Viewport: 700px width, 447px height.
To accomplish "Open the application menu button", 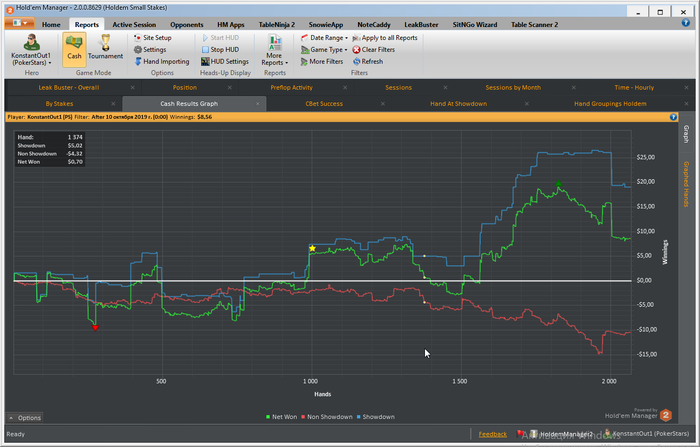I will [x=20, y=23].
